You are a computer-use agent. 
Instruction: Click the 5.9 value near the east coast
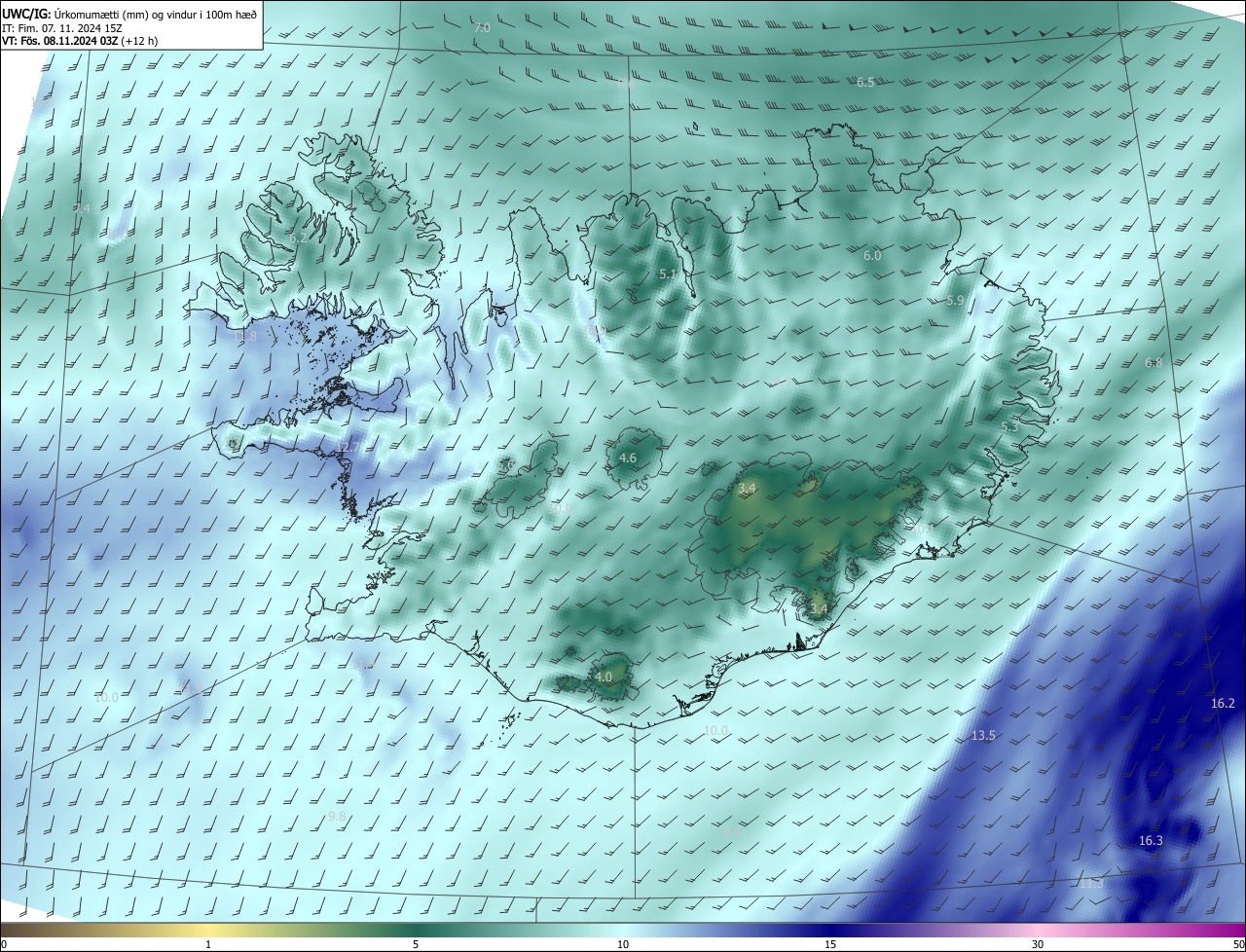955,301
